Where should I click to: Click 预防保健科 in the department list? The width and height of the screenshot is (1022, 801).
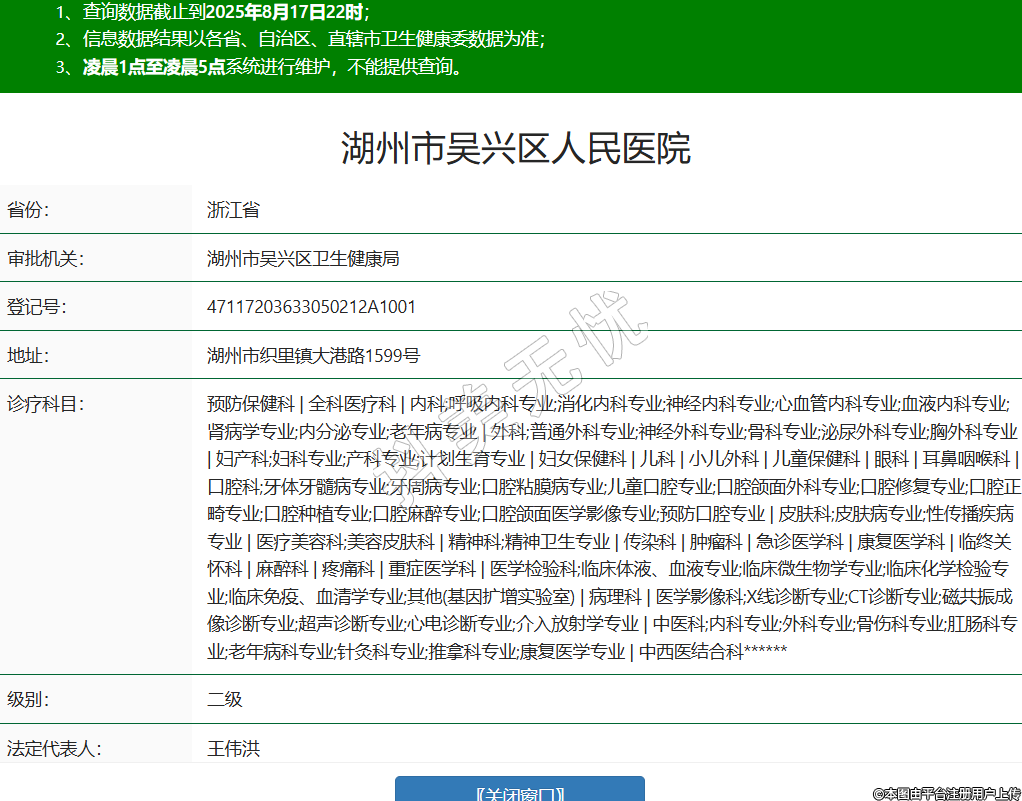pyautogui.click(x=251, y=404)
